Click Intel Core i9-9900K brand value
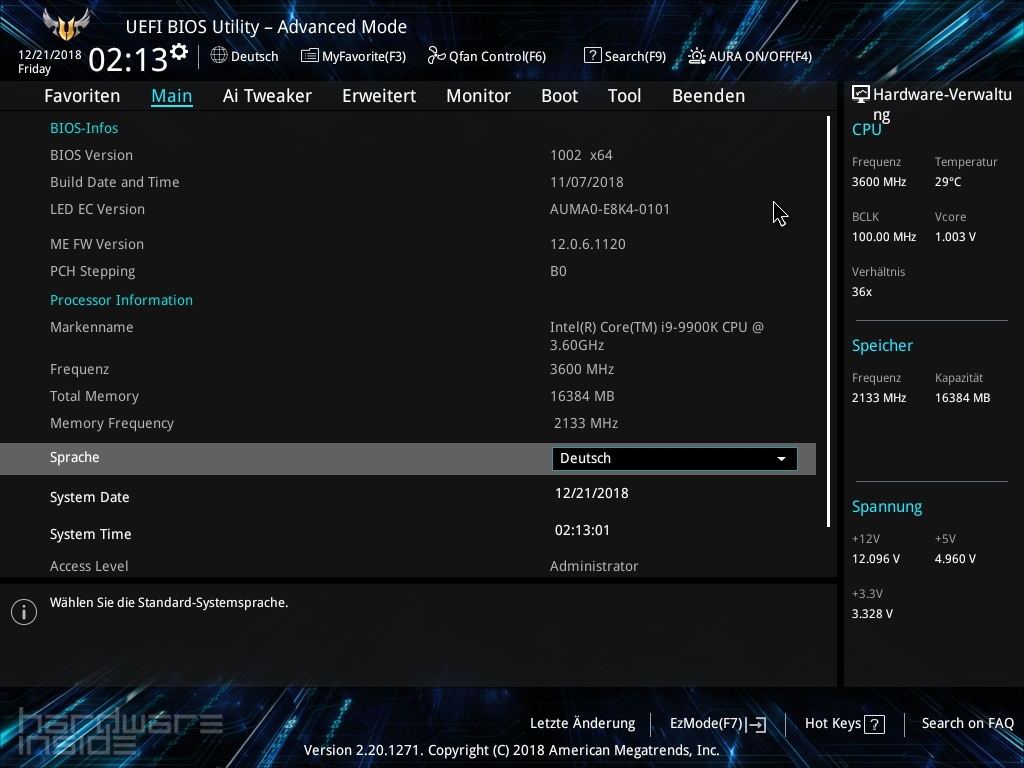1024x768 pixels. tap(657, 336)
